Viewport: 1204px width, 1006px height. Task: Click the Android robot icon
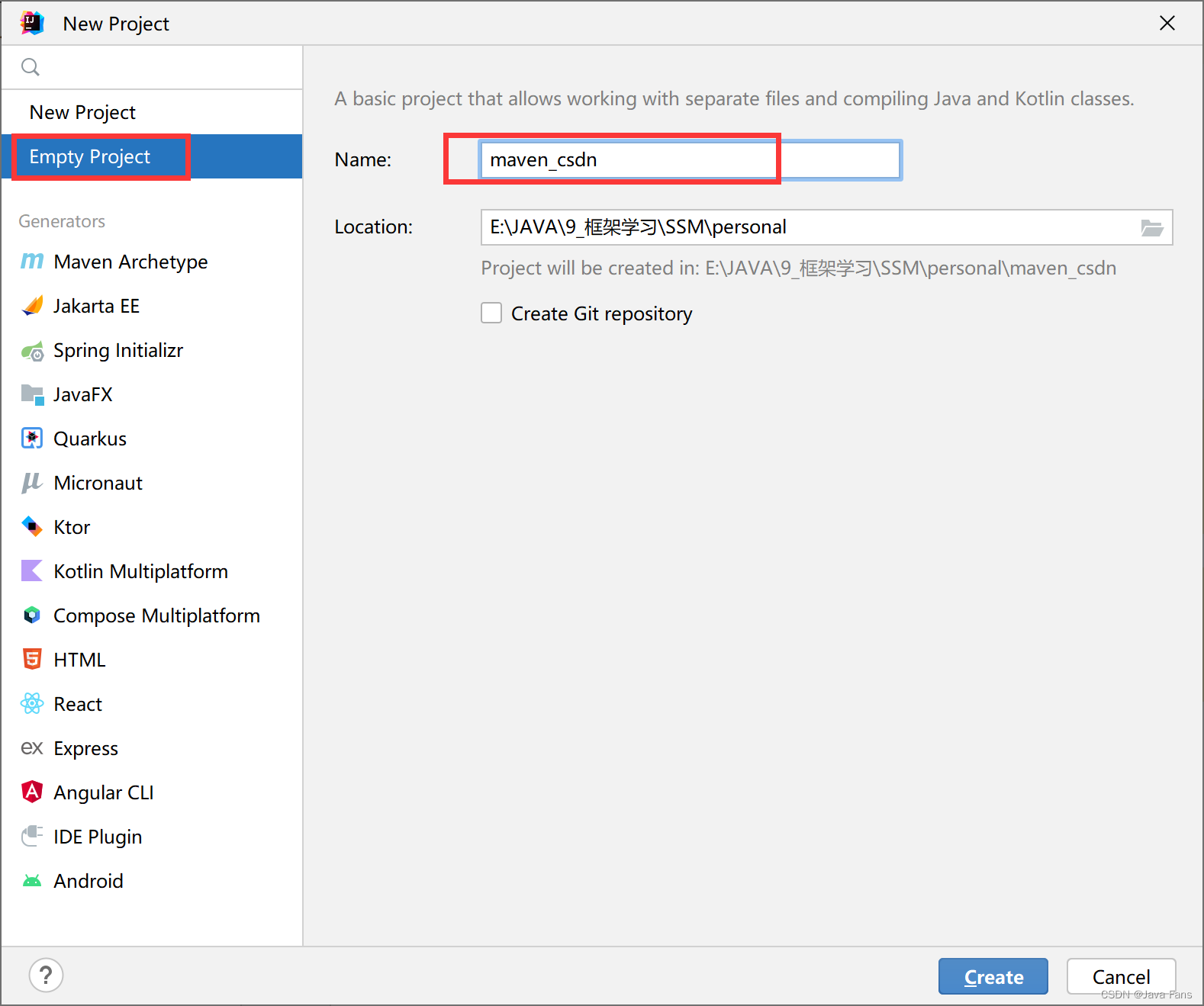pos(32,881)
